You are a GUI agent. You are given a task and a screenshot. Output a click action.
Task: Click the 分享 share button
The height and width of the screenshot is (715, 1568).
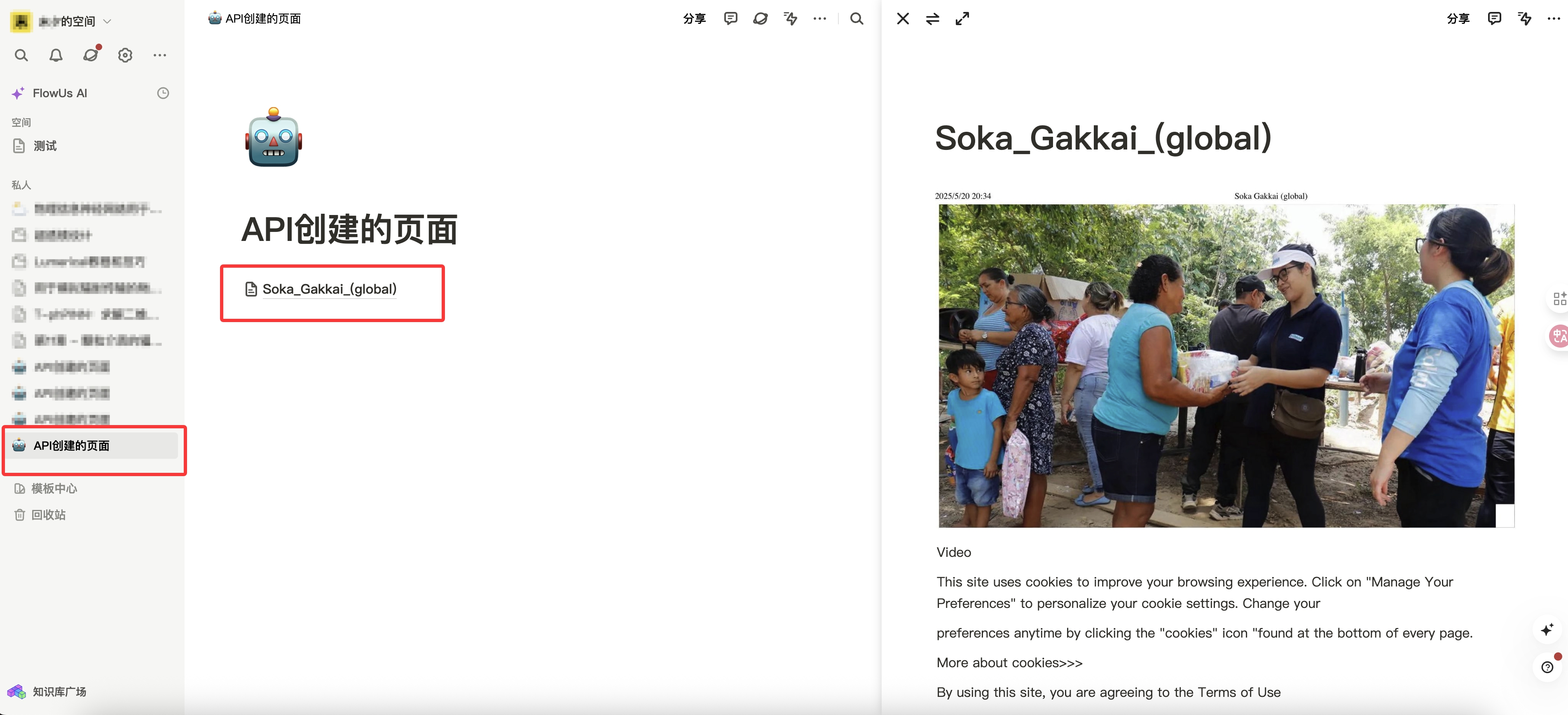point(694,18)
